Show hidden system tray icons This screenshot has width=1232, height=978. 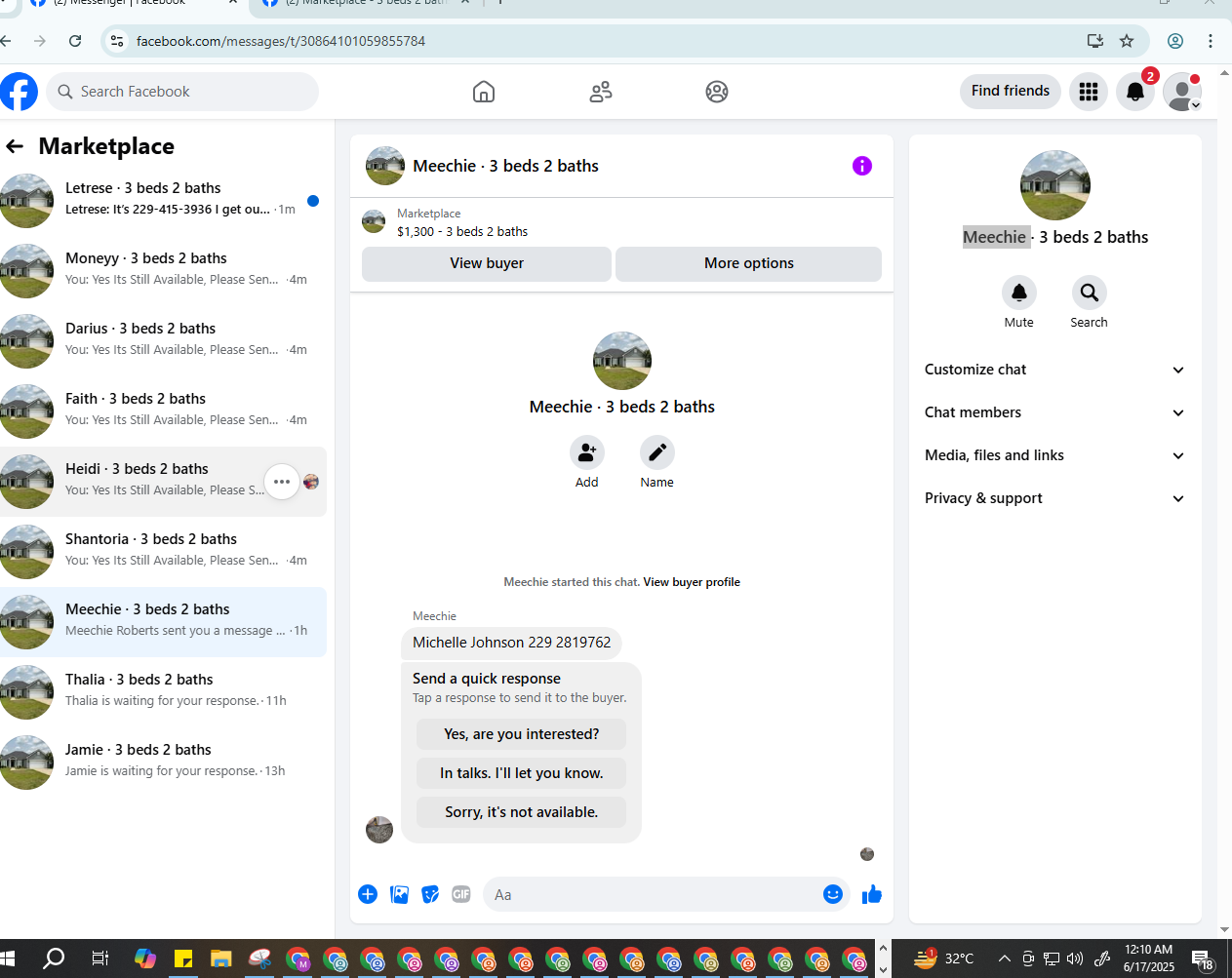point(1004,958)
